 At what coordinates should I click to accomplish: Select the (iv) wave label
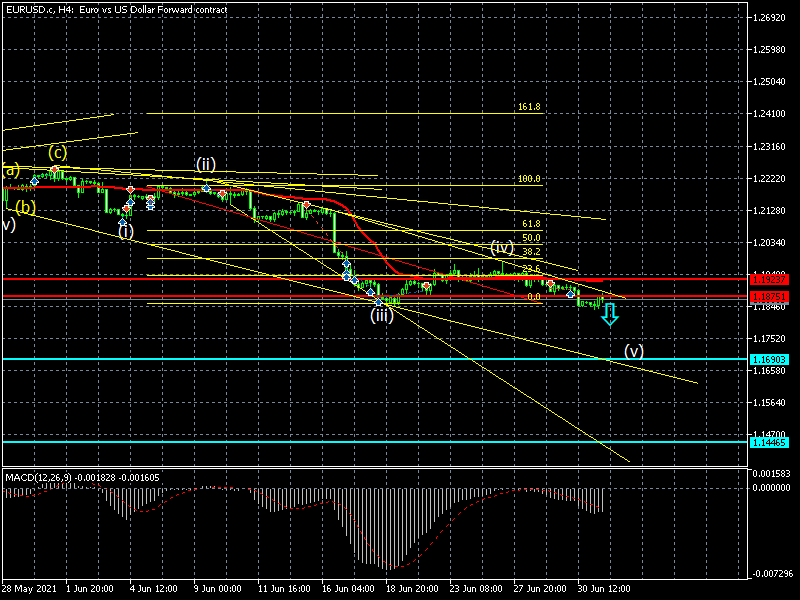502,247
